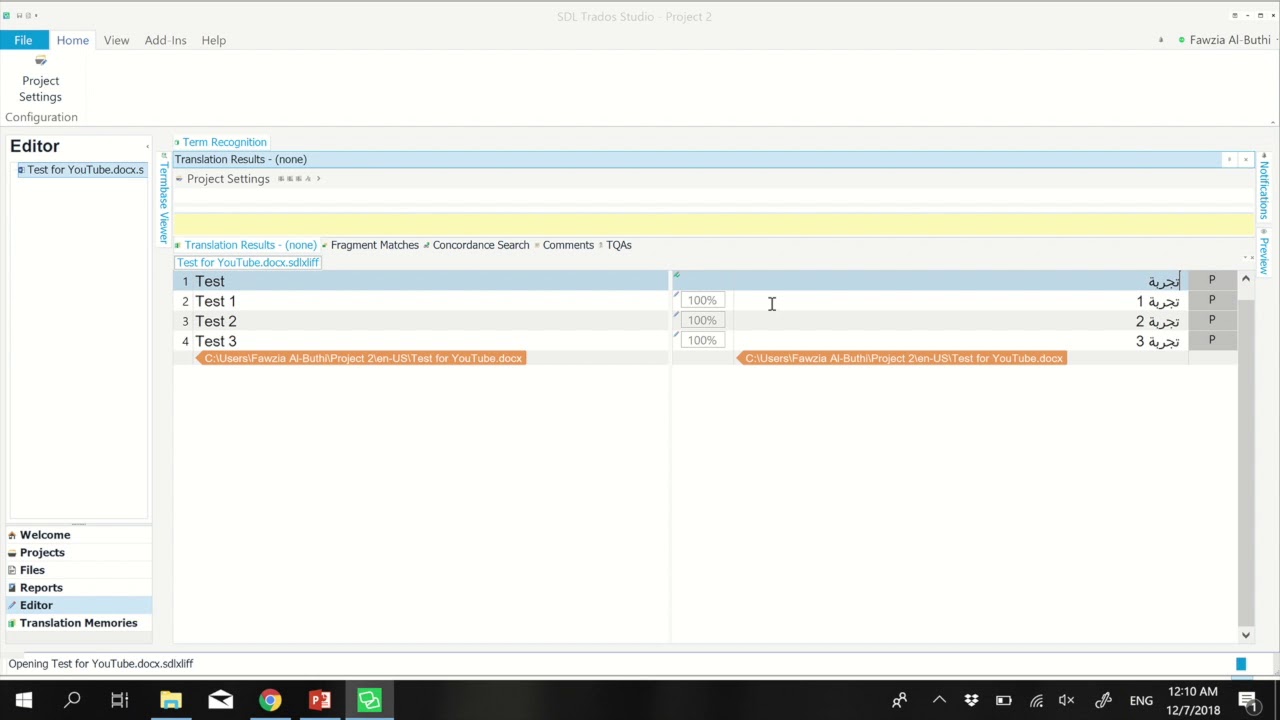This screenshot has width=1280, height=720.
Task: Click the muted volume tray icon
Action: coord(1067,700)
